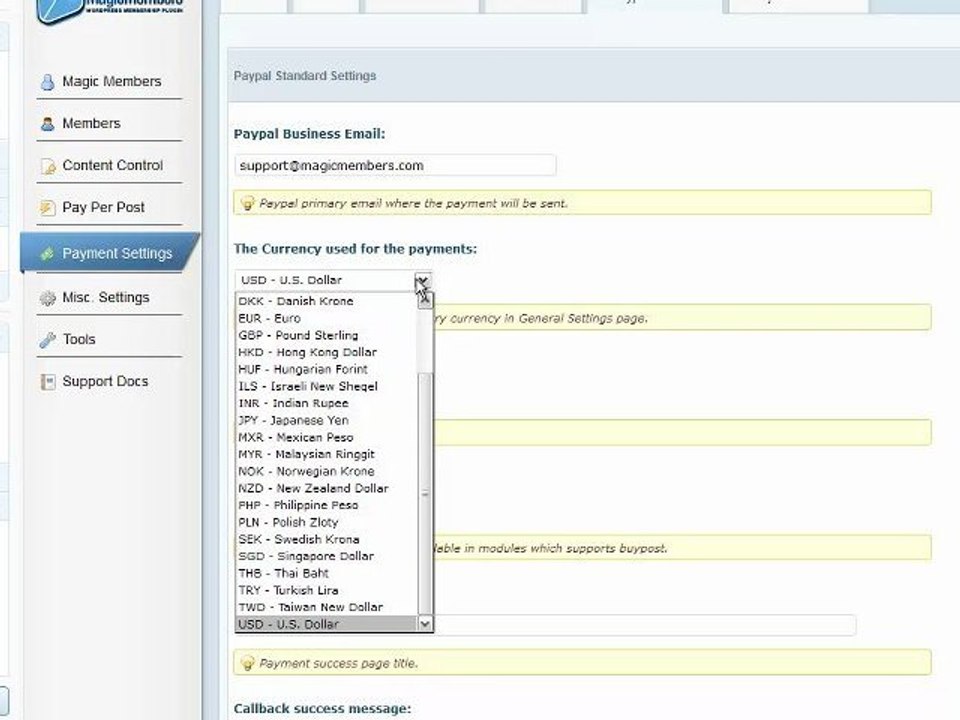Viewport: 960px width, 720px height.
Task: Click the Payment Settings money icon
Action: (x=47, y=253)
